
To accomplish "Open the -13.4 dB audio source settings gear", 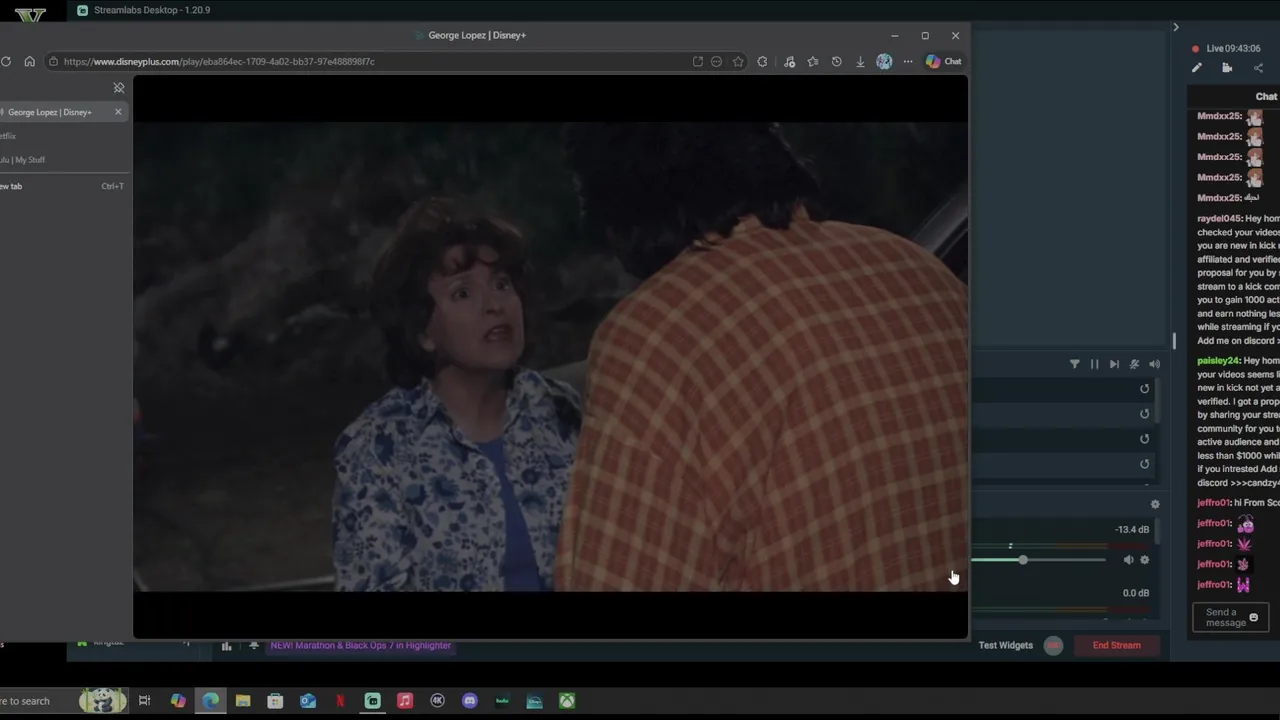I will pos(1145,560).
